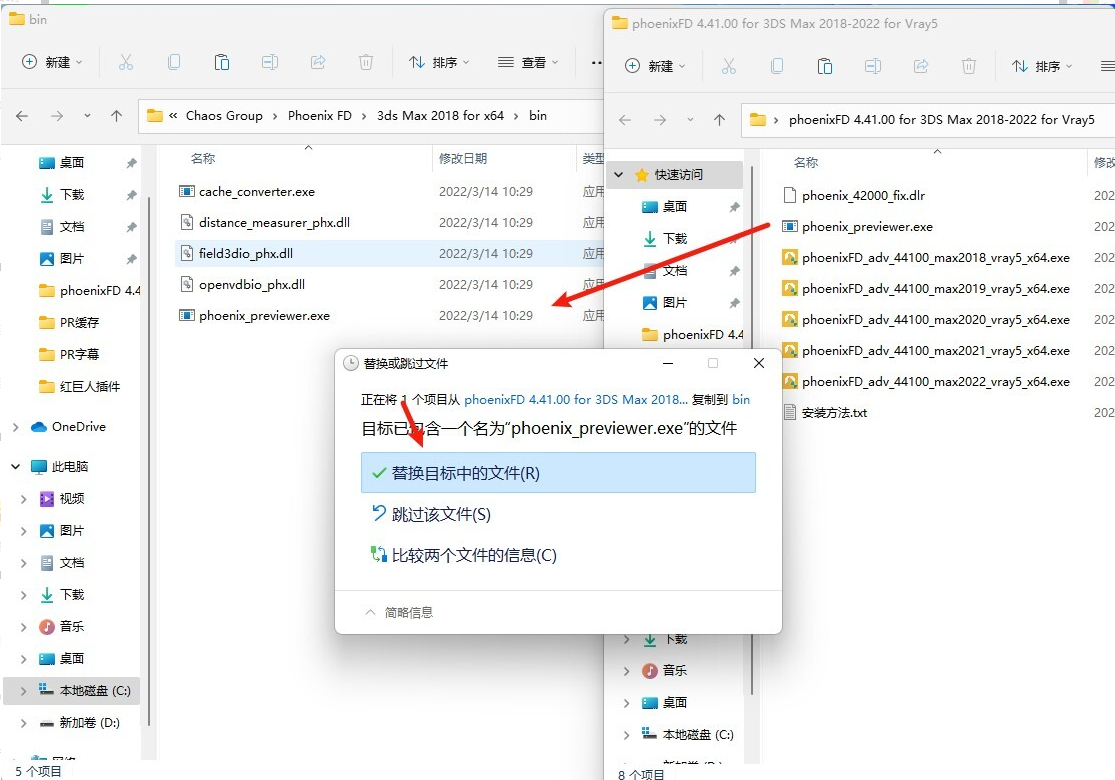Click 3ds Max 2018 for x64 breadcrumb
The height and width of the screenshot is (780, 1115).
pos(440,116)
